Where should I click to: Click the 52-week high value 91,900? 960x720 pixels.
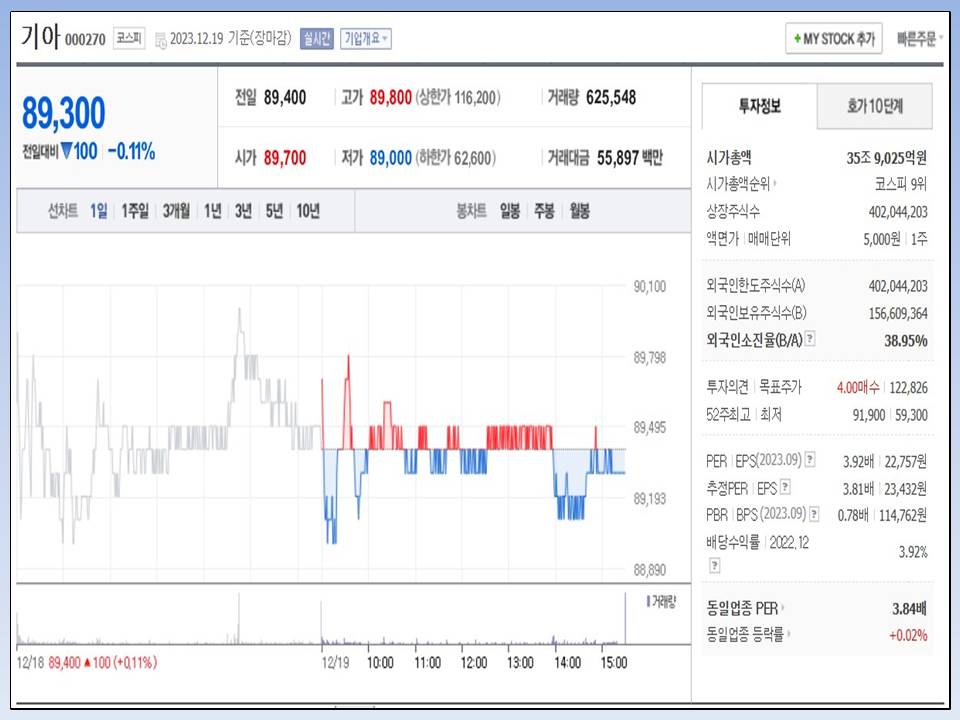coord(869,415)
